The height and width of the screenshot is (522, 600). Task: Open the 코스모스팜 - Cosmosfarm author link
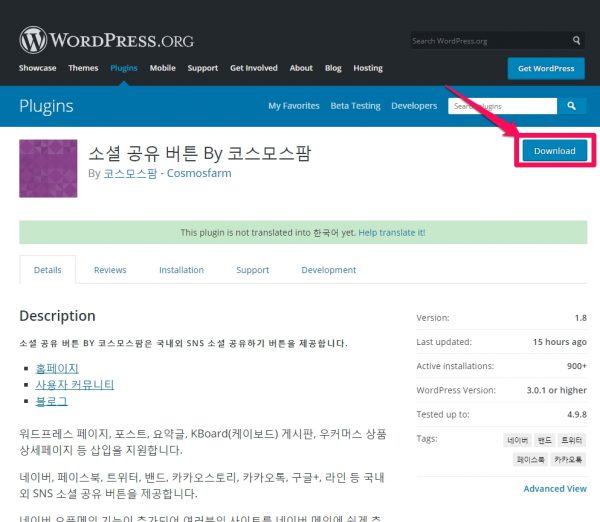[x=168, y=173]
